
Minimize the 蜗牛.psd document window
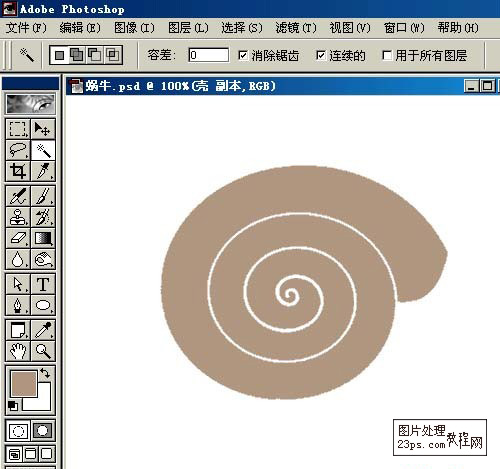point(471,86)
